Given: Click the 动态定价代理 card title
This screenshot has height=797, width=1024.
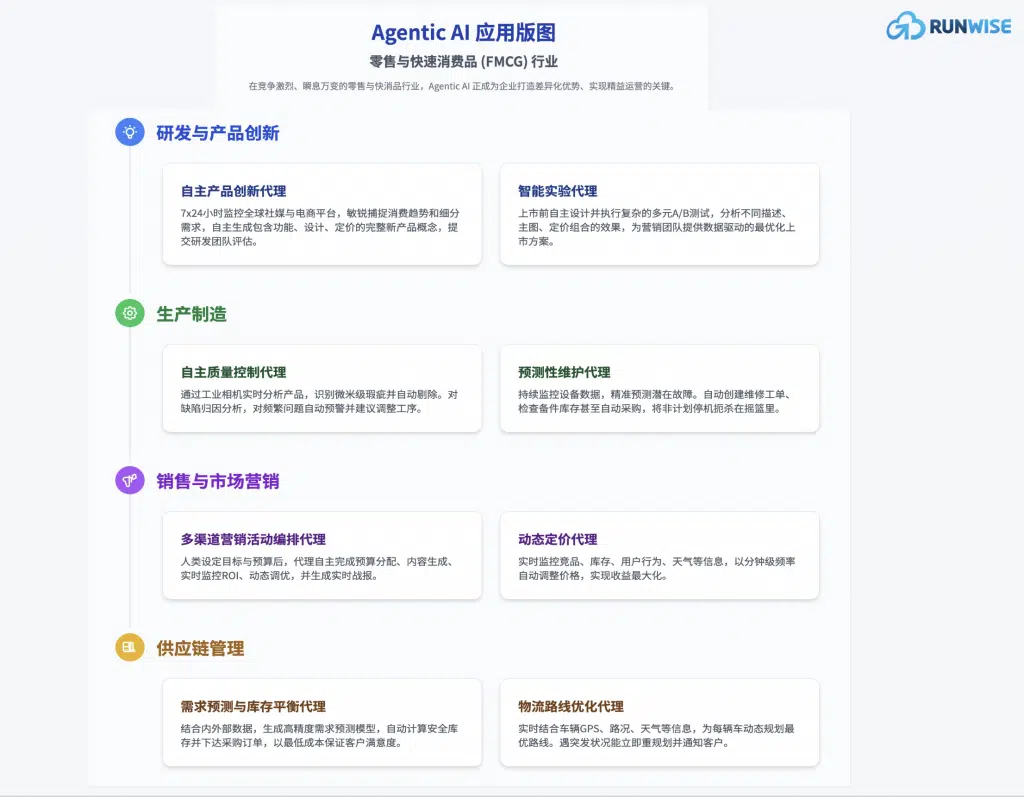Looking at the screenshot, I should coord(558,540).
